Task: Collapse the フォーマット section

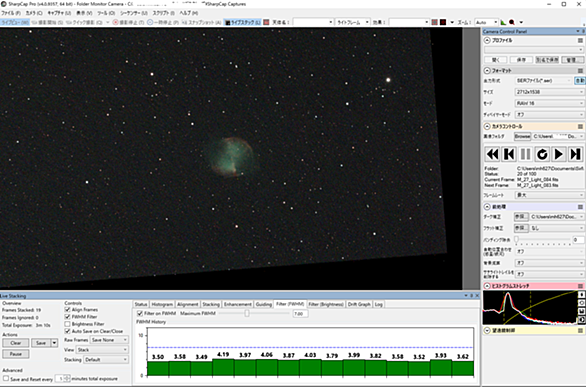Action: pos(487,70)
